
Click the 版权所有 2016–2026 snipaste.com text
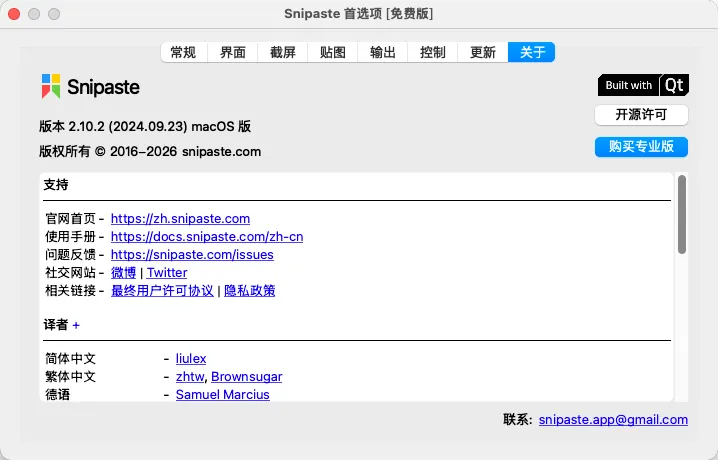[150, 152]
